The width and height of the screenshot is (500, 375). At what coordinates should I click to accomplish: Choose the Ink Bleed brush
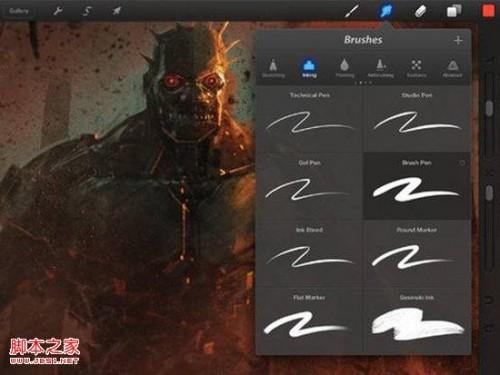tap(309, 253)
